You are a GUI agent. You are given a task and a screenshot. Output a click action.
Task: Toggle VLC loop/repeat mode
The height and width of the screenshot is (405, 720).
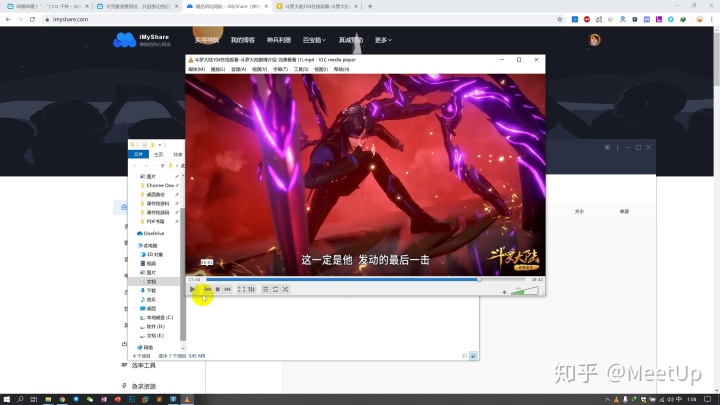coord(276,289)
